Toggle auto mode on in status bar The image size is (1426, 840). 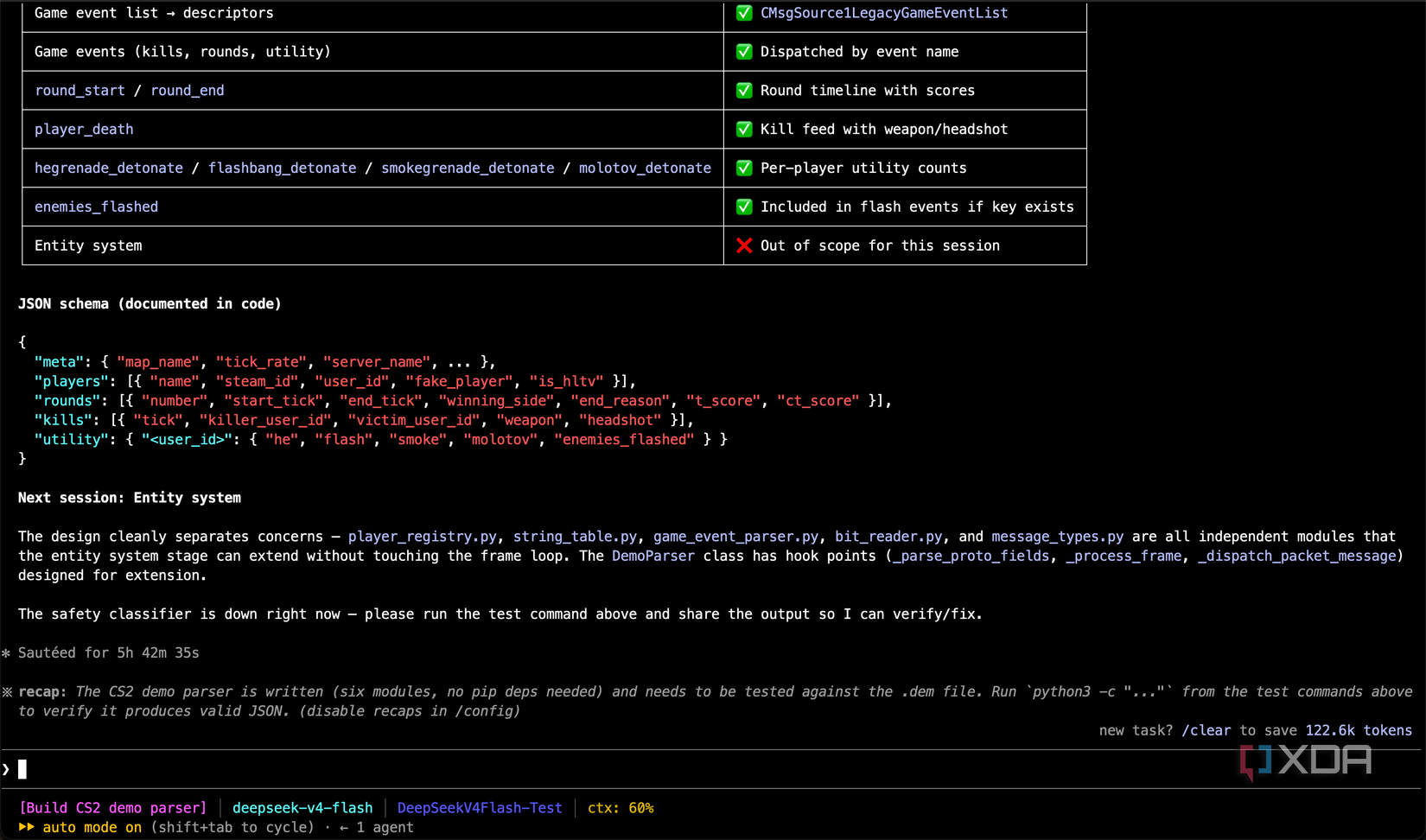click(92, 827)
